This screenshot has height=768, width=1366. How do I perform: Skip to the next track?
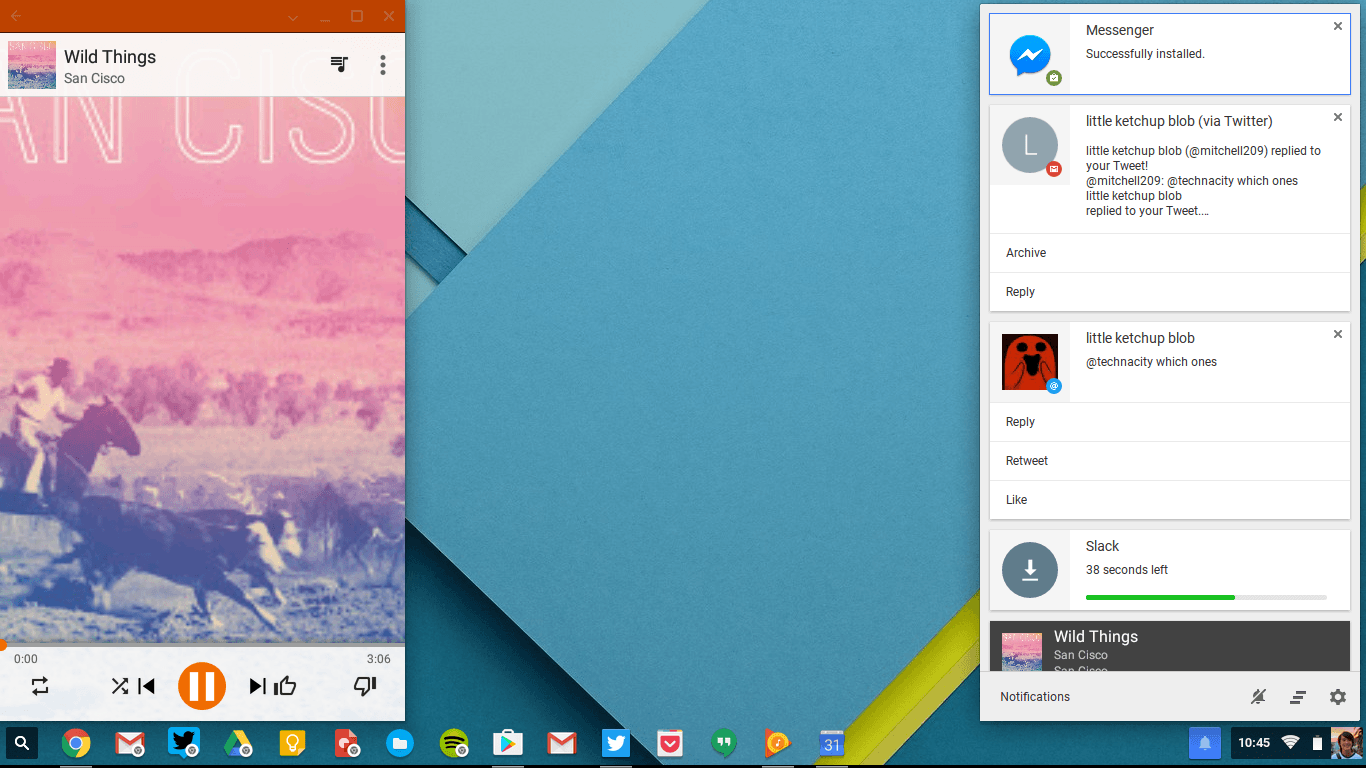pyautogui.click(x=257, y=686)
